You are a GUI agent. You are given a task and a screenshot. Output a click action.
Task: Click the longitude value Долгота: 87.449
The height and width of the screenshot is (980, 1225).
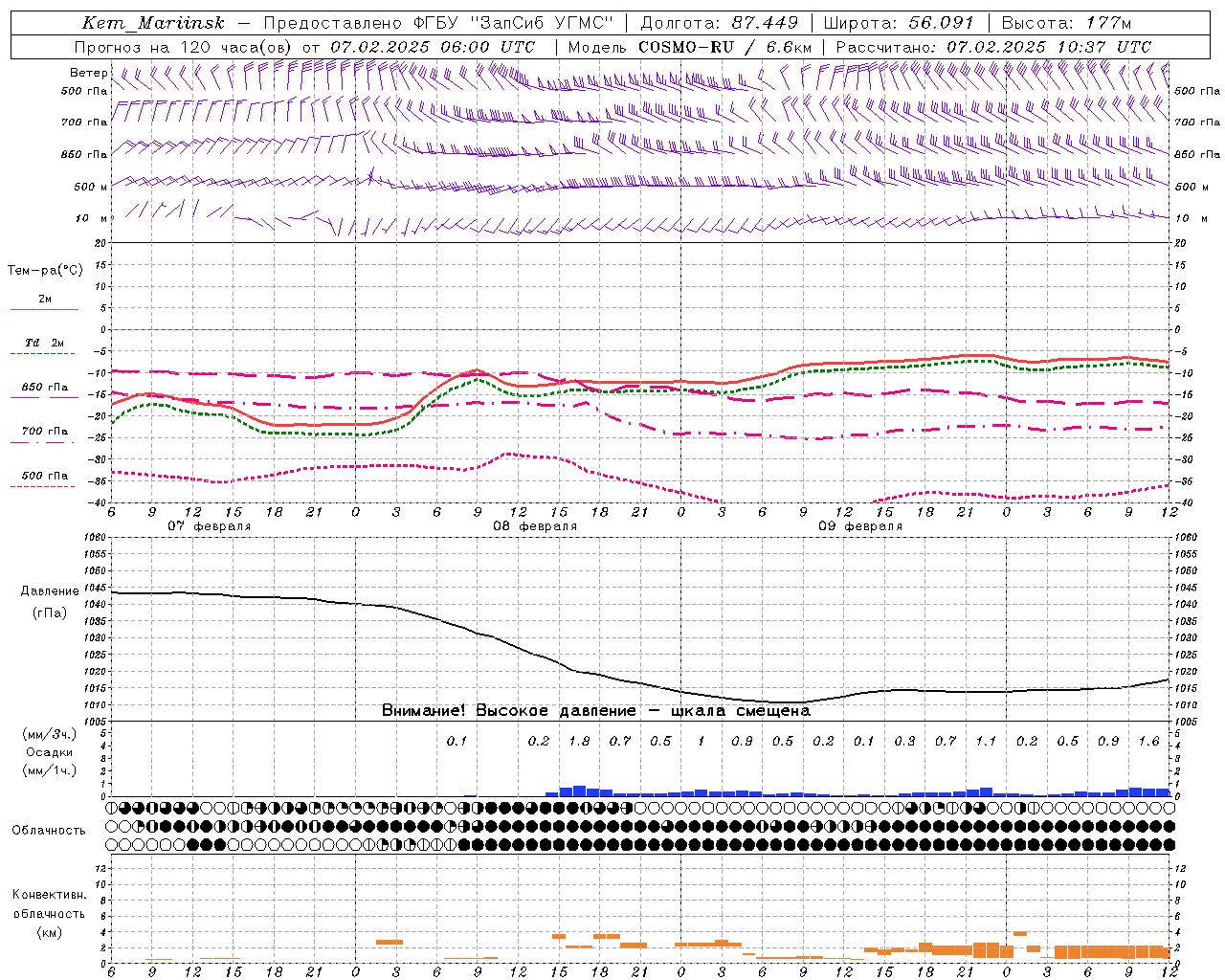point(720,23)
